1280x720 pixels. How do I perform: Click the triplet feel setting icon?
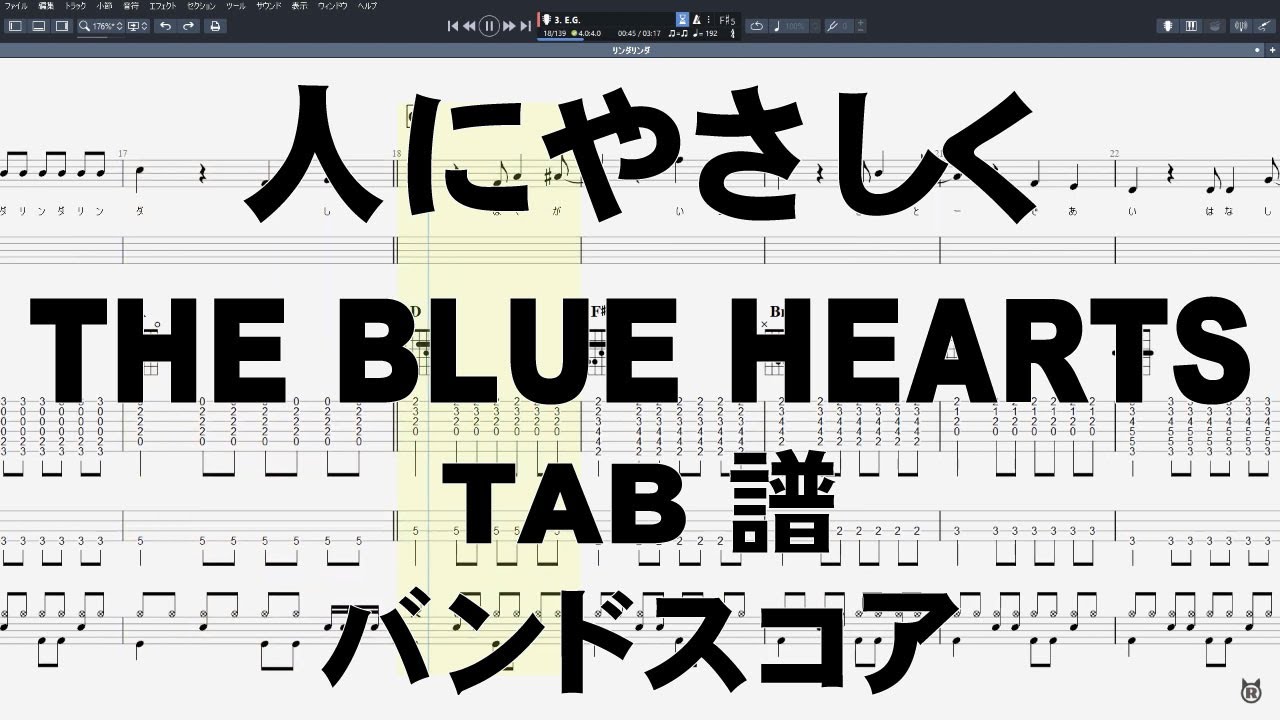point(680,34)
